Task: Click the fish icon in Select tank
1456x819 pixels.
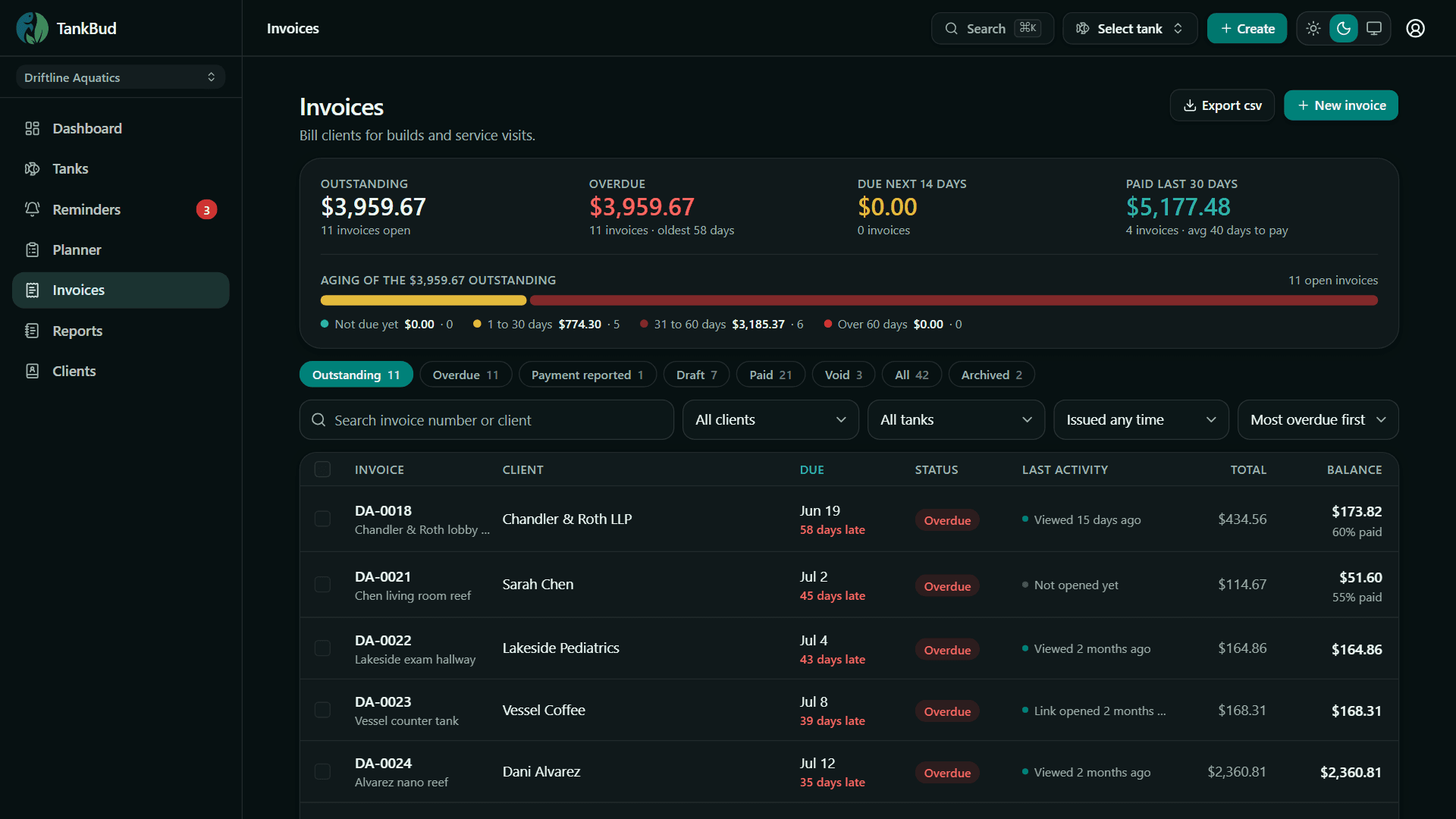Action: pyautogui.click(x=1083, y=29)
